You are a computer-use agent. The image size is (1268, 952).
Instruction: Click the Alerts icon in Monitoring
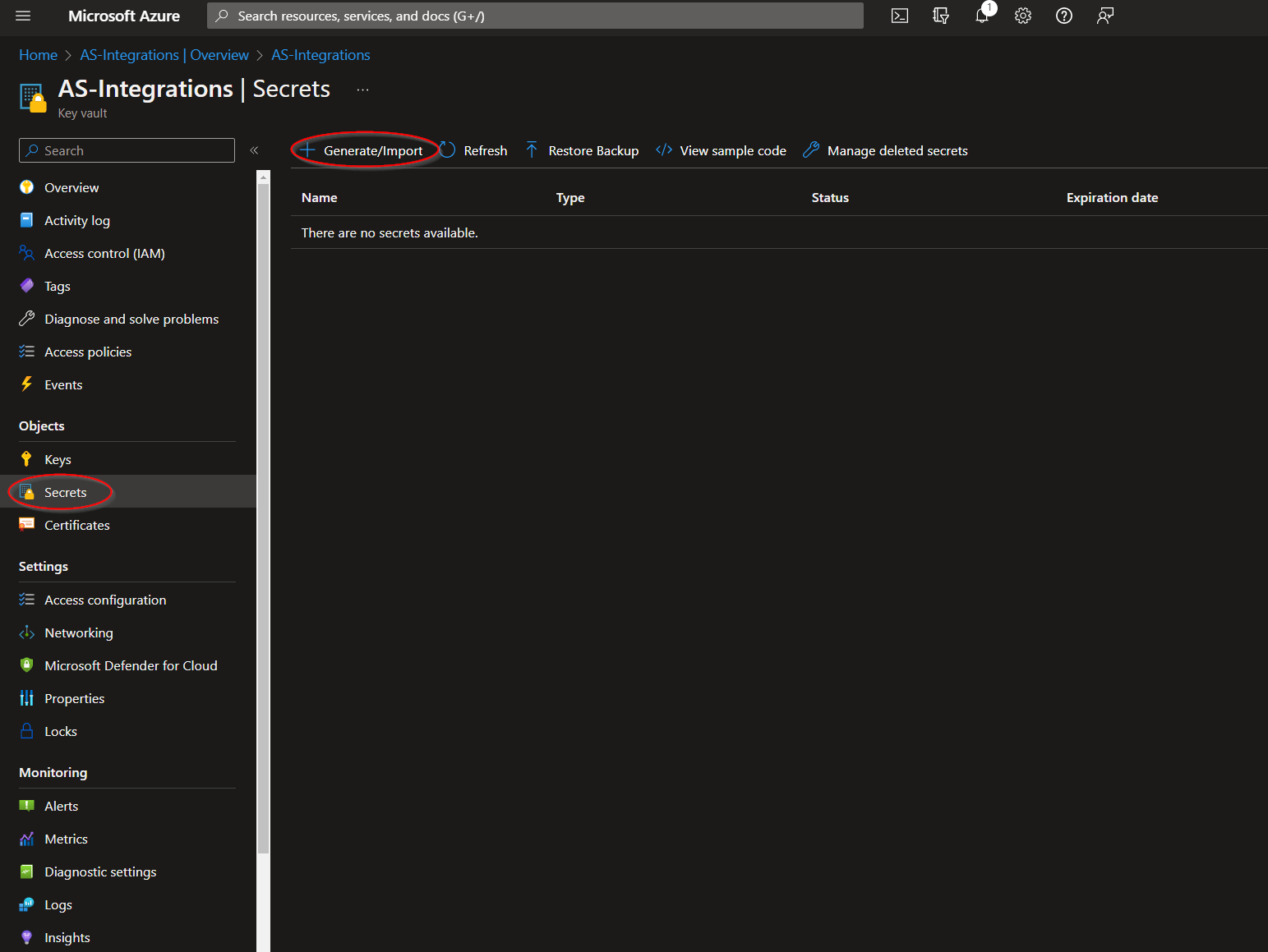click(x=27, y=806)
